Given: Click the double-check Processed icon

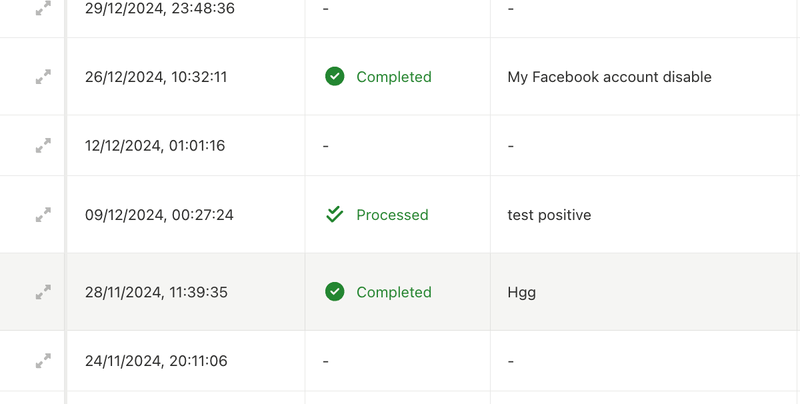Looking at the screenshot, I should [x=334, y=215].
